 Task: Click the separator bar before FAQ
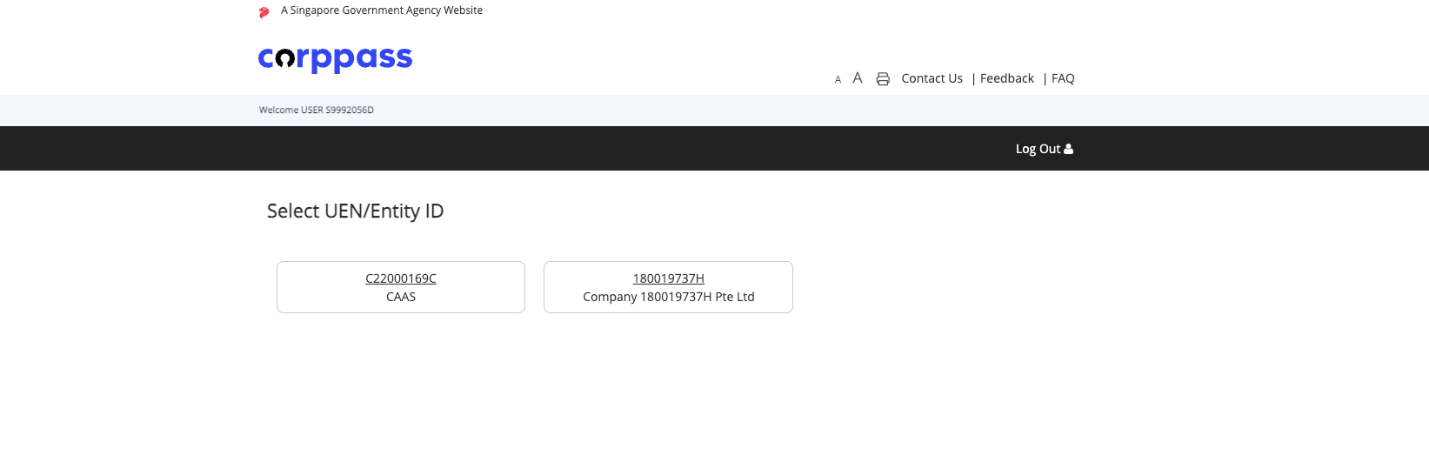pyautogui.click(x=1045, y=78)
